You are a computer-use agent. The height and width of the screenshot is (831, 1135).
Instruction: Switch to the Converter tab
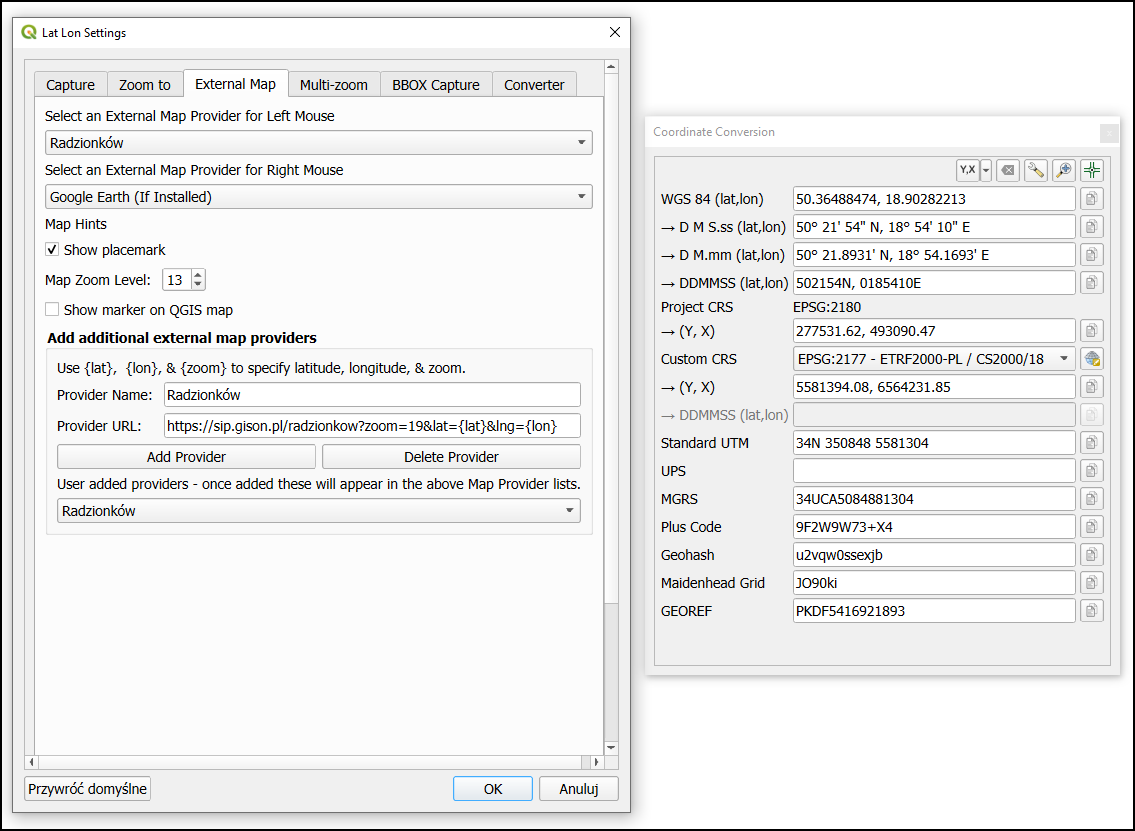534,85
